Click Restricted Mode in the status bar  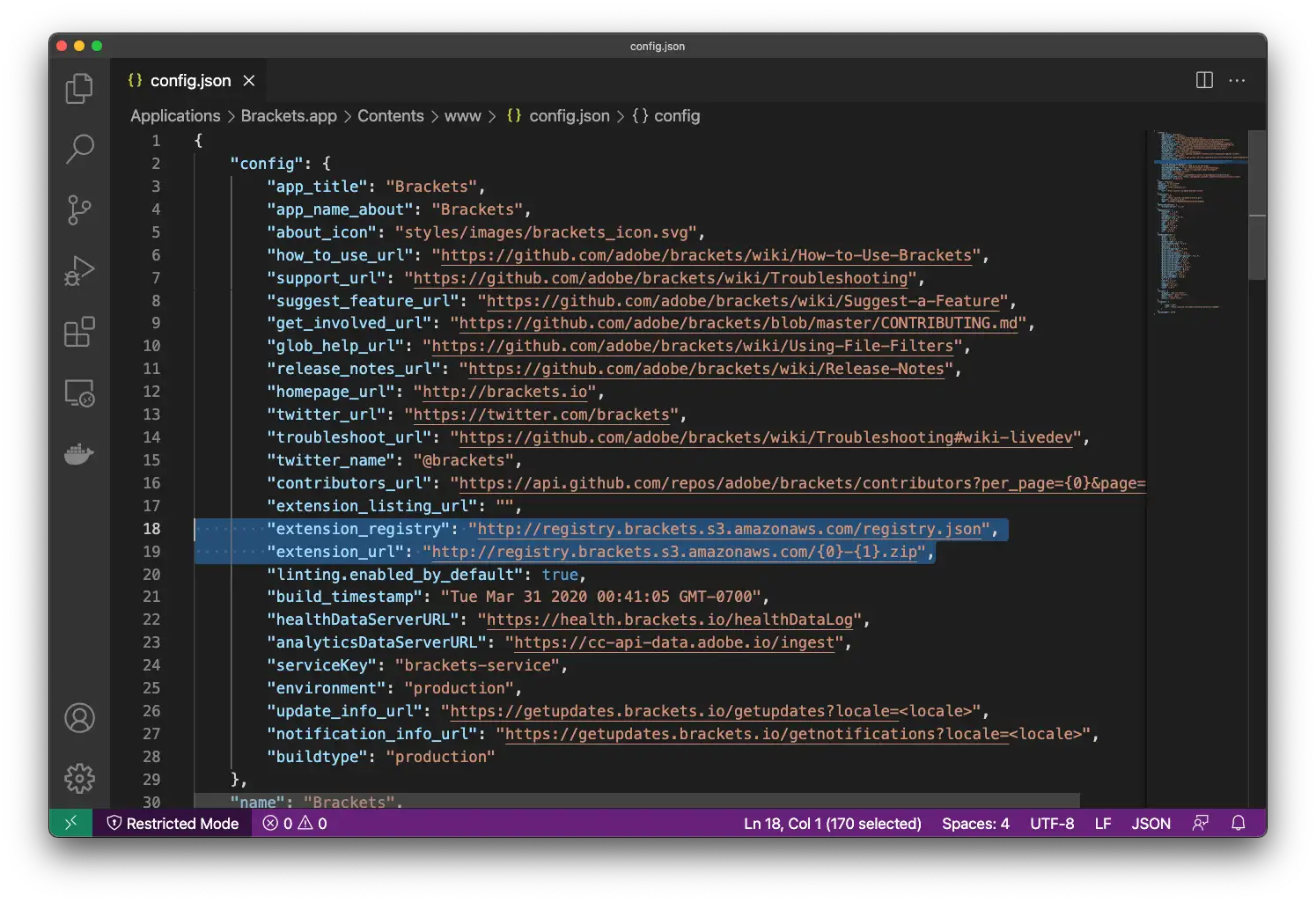(173, 823)
